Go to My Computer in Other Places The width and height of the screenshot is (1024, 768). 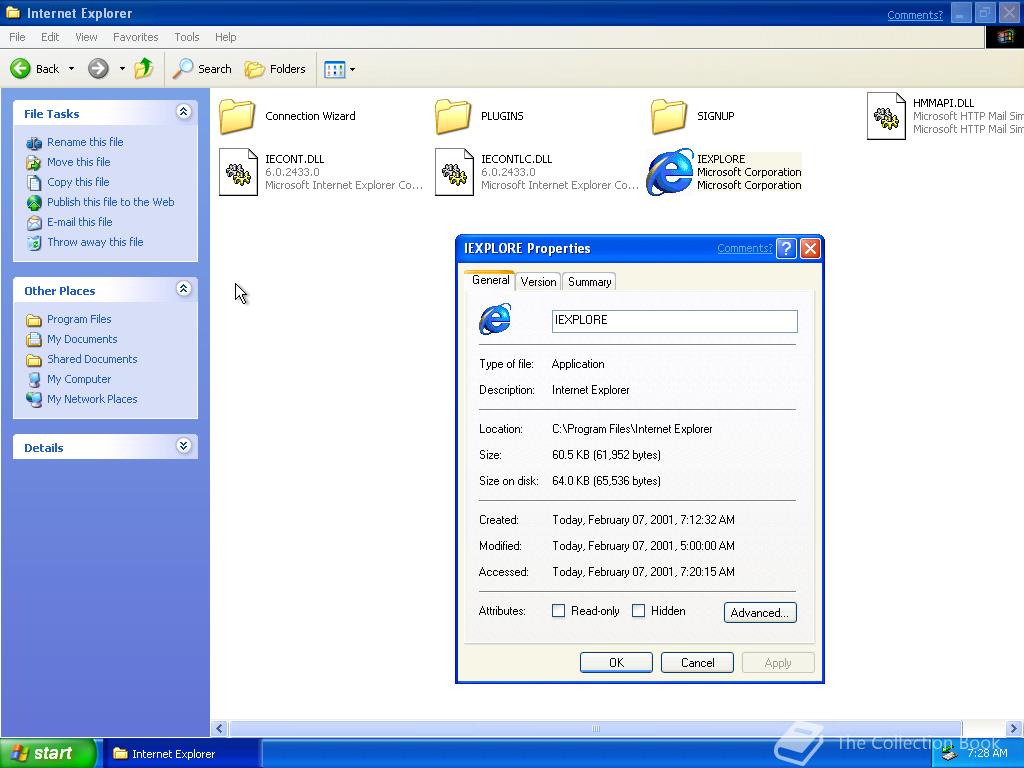click(x=79, y=379)
